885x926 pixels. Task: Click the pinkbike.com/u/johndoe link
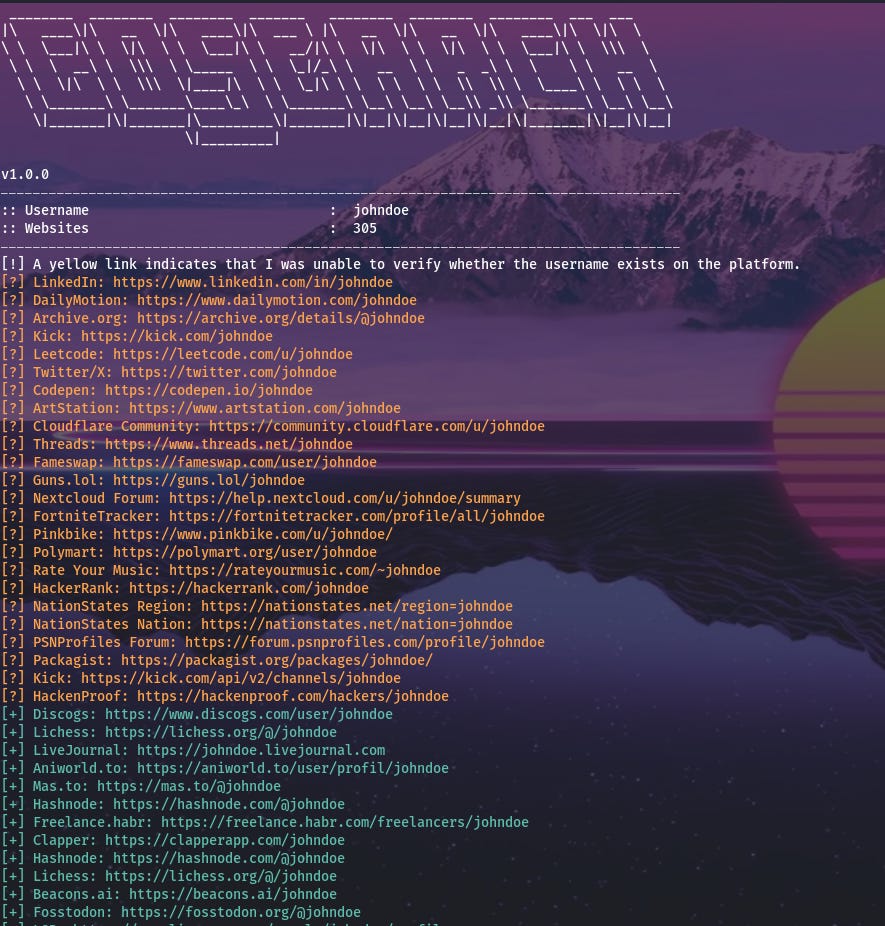253,534
